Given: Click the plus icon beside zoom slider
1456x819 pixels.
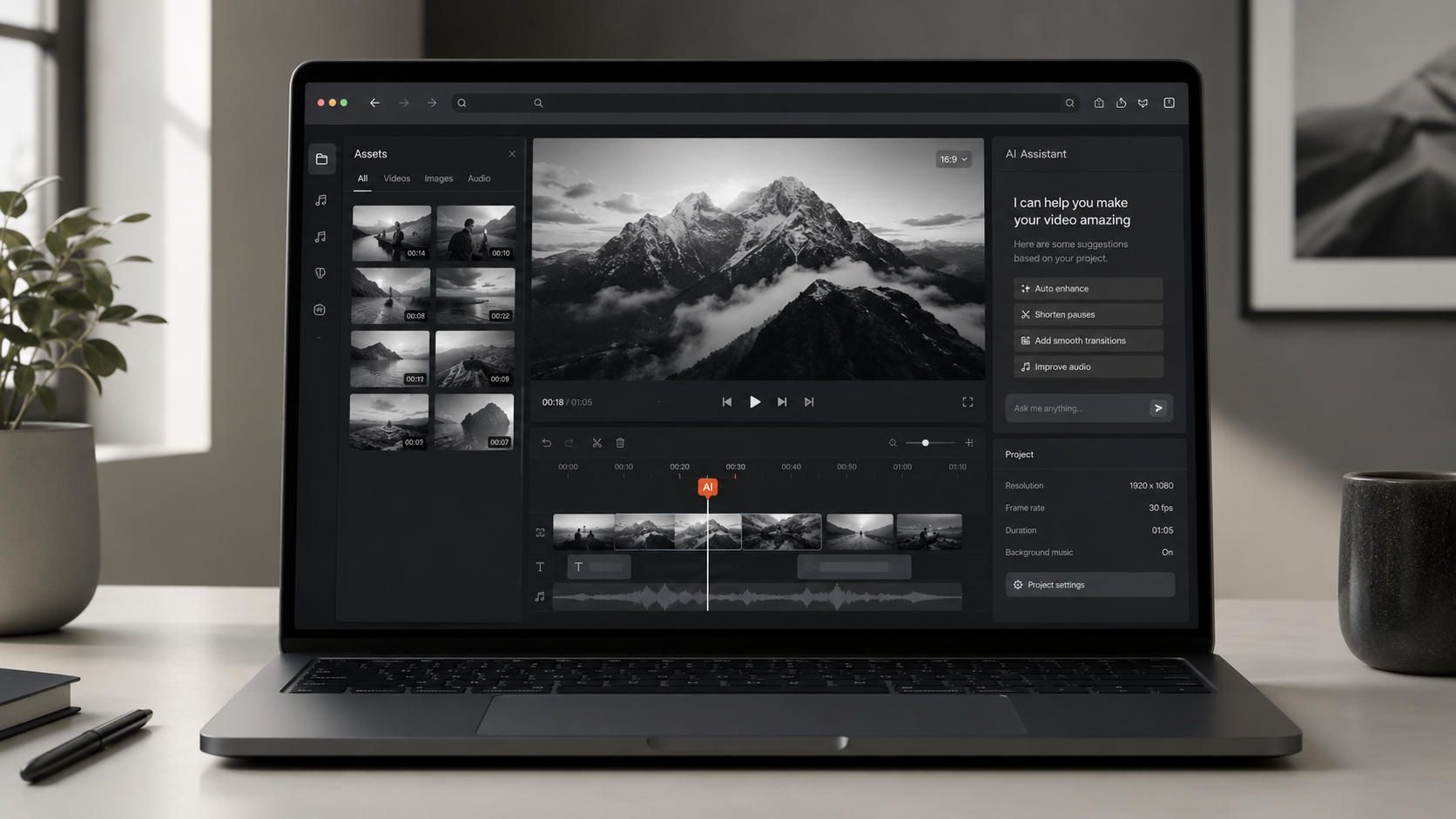Looking at the screenshot, I should pyautogui.click(x=969, y=443).
